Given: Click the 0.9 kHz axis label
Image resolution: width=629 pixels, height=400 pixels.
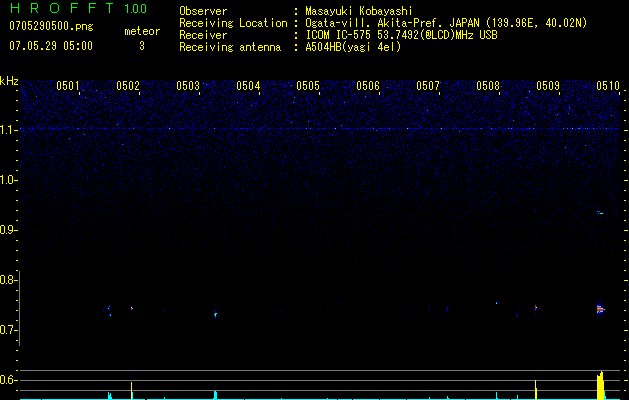Looking at the screenshot, I should pos(7,230).
